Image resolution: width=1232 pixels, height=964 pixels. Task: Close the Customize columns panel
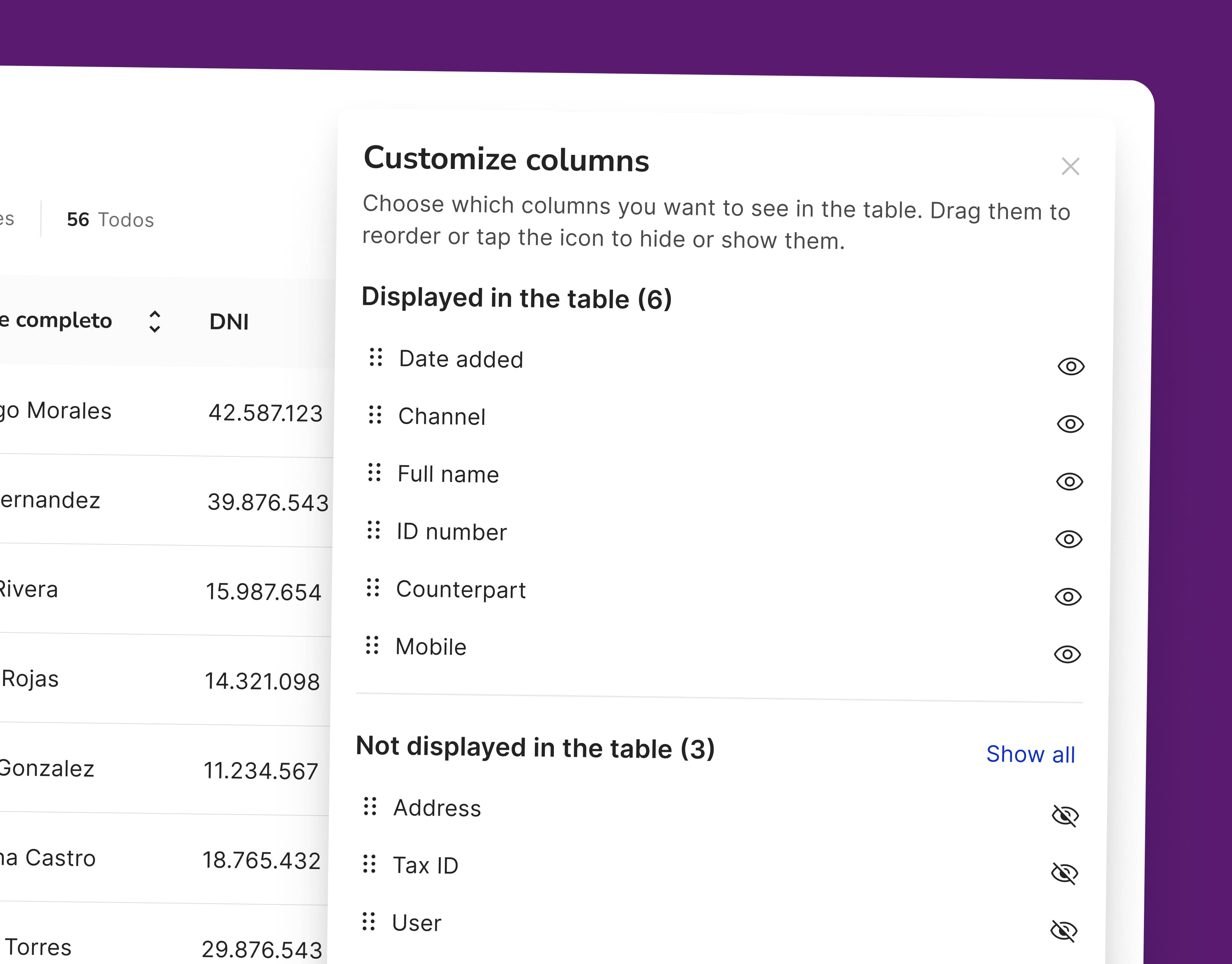(1070, 167)
